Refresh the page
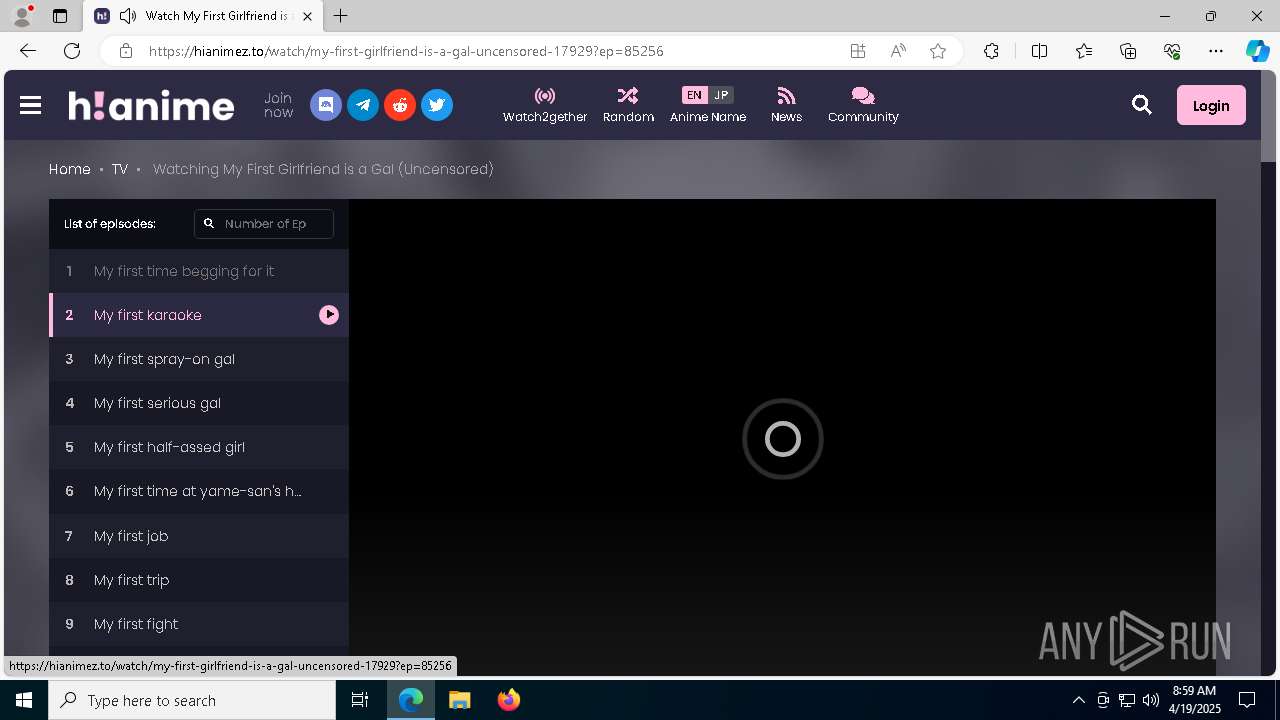 (x=72, y=51)
